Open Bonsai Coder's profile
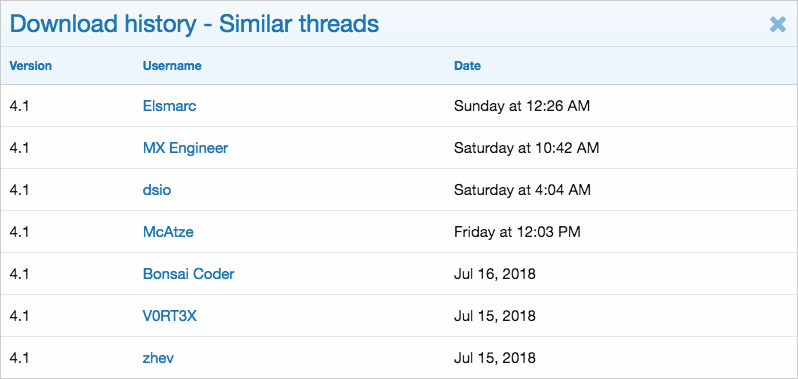This screenshot has width=798, height=379. pos(188,274)
